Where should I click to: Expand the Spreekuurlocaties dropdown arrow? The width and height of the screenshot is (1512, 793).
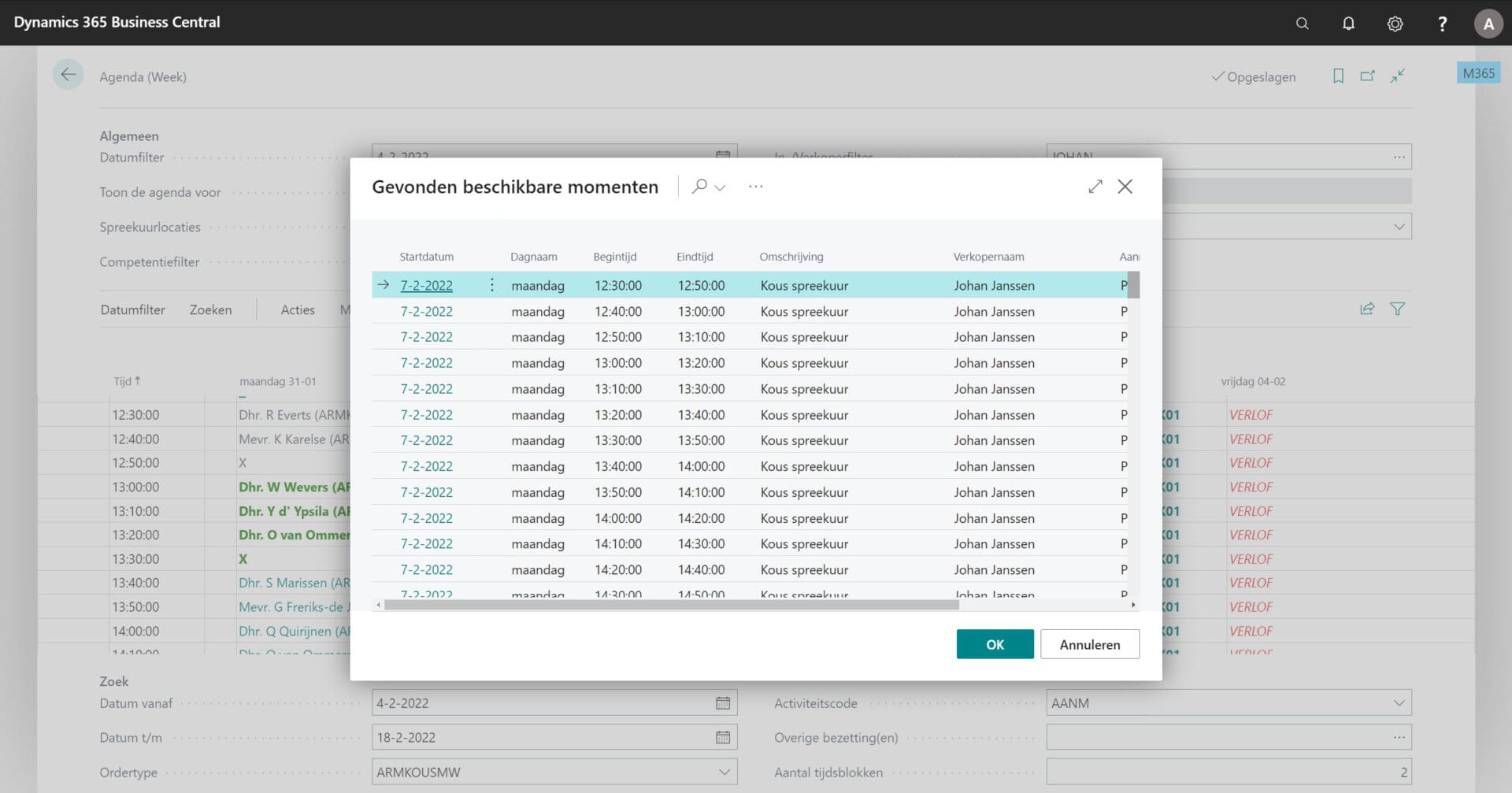point(1399,227)
